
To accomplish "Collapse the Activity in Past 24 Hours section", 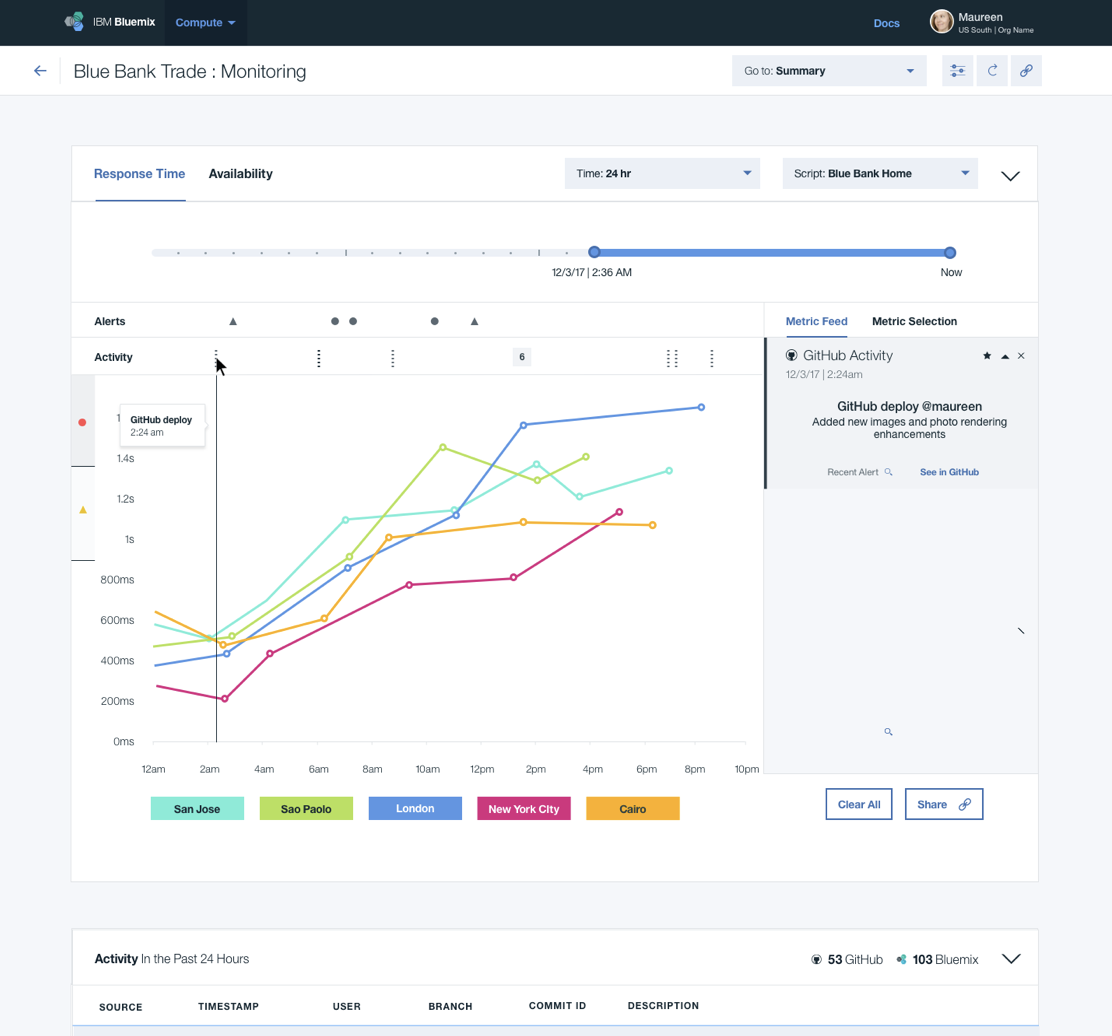I will 1011,959.
